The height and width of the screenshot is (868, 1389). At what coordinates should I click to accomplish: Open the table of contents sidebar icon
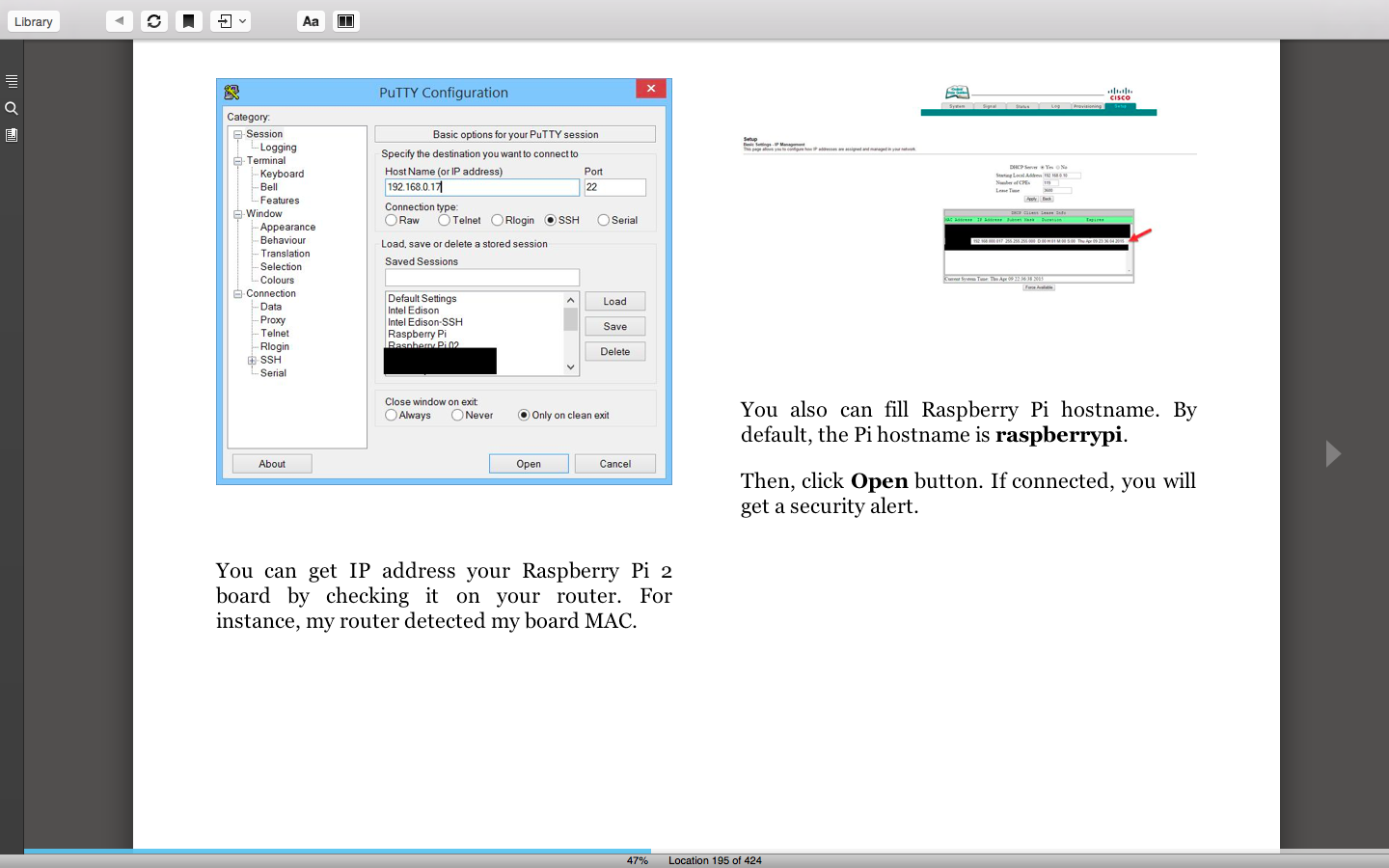(x=12, y=81)
